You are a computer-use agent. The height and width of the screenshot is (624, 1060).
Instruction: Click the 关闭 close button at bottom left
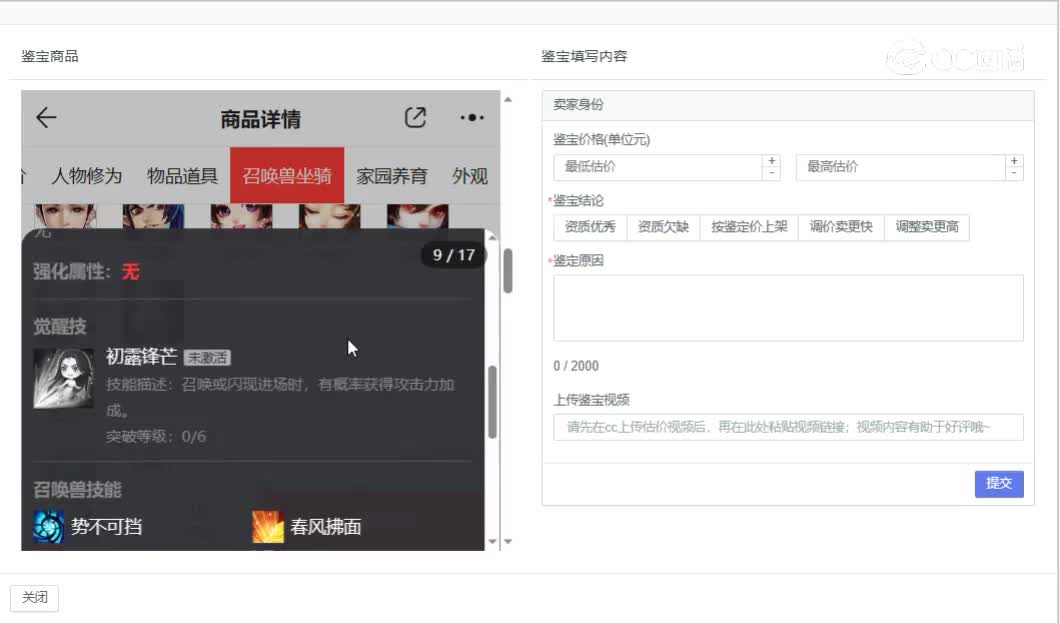click(x=35, y=598)
